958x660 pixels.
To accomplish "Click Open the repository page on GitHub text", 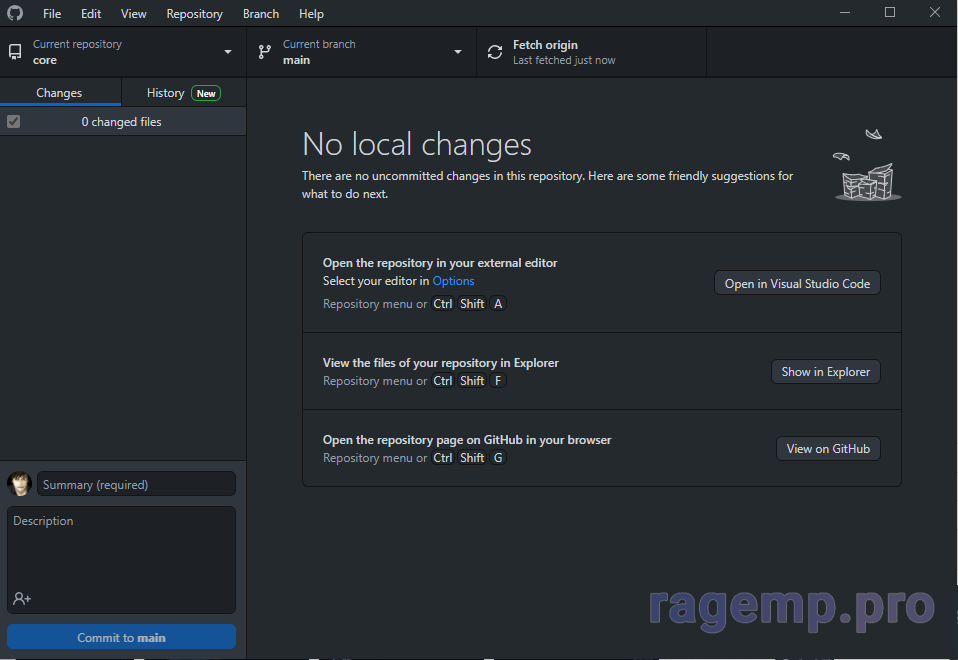I will (467, 440).
